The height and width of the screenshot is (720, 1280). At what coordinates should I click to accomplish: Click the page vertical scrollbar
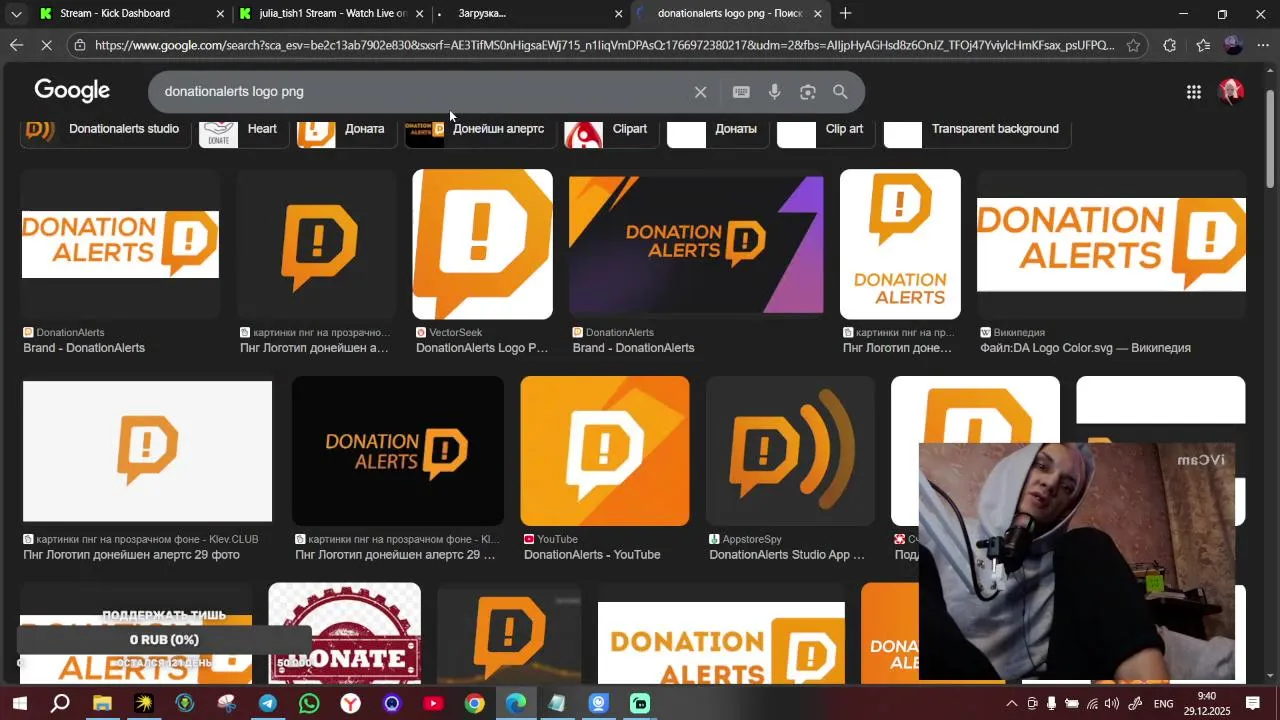click(1271, 140)
